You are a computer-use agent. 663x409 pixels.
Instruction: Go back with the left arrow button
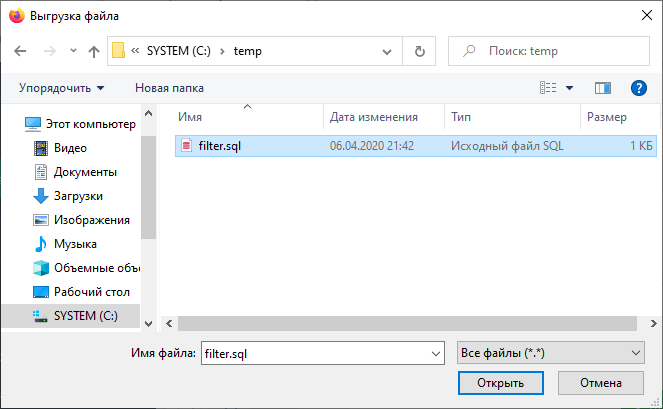coord(20,51)
